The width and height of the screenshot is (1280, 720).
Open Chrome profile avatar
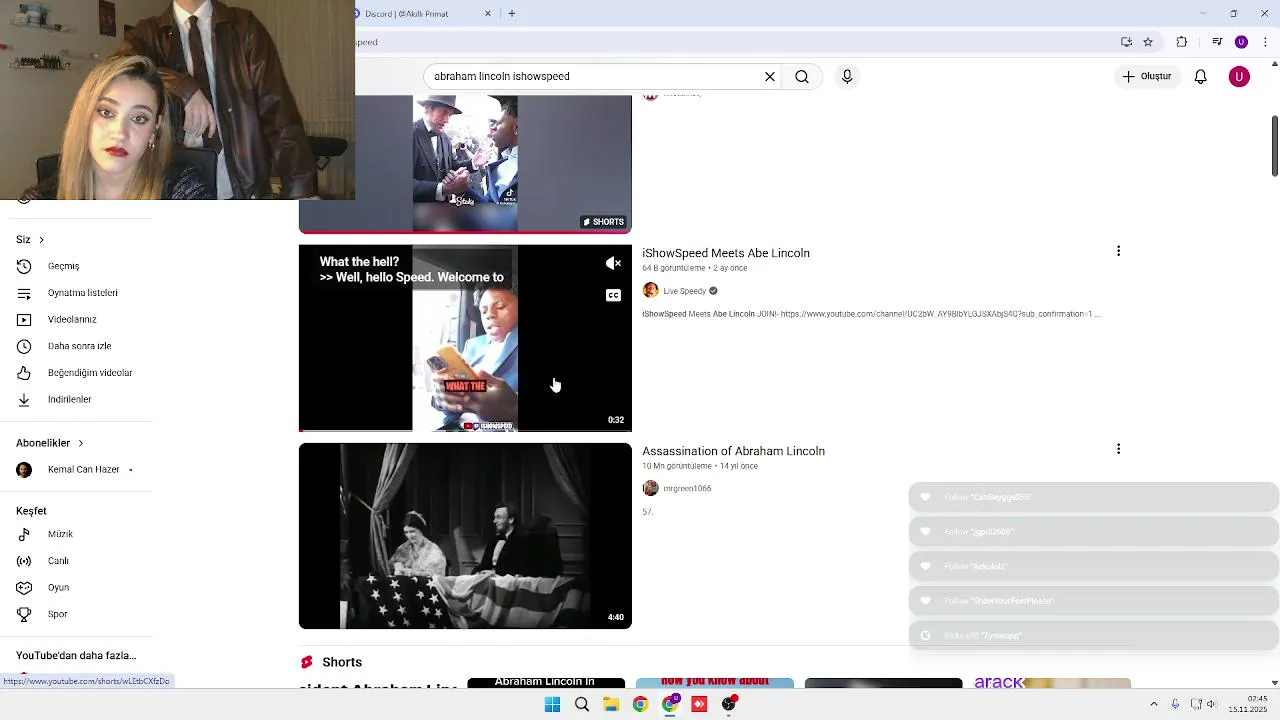point(1241,42)
